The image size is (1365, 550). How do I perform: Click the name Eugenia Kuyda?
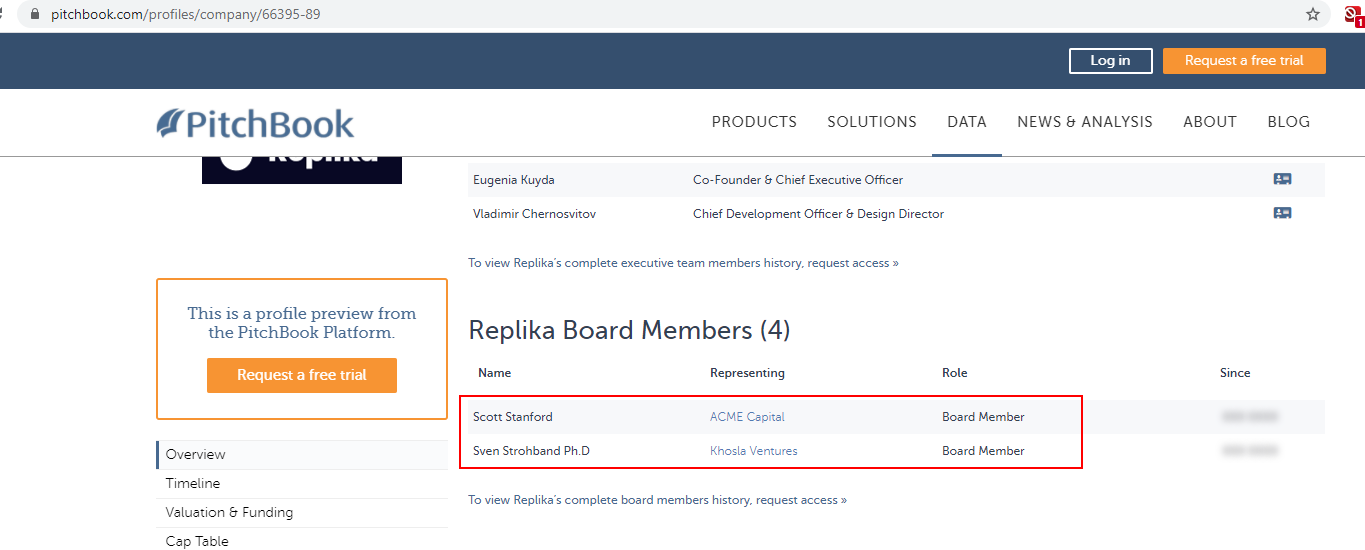pos(514,180)
